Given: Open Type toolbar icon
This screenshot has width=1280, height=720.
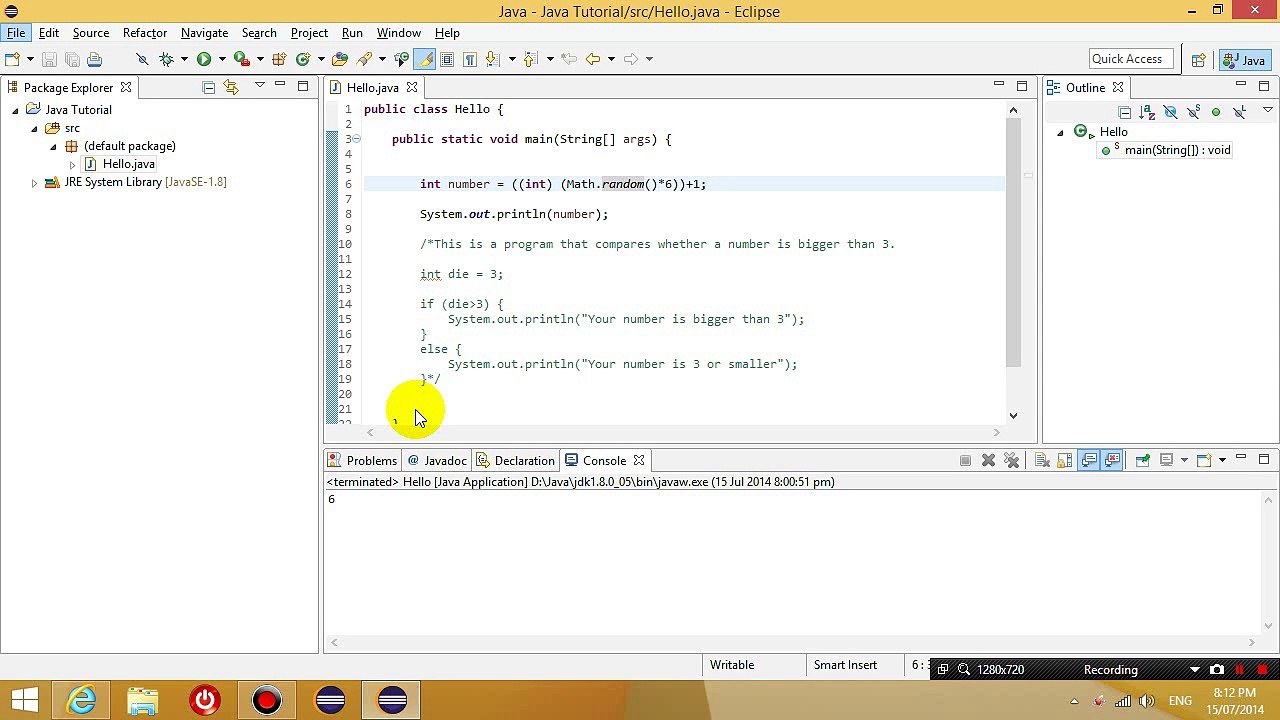Looking at the screenshot, I should pos(340,59).
